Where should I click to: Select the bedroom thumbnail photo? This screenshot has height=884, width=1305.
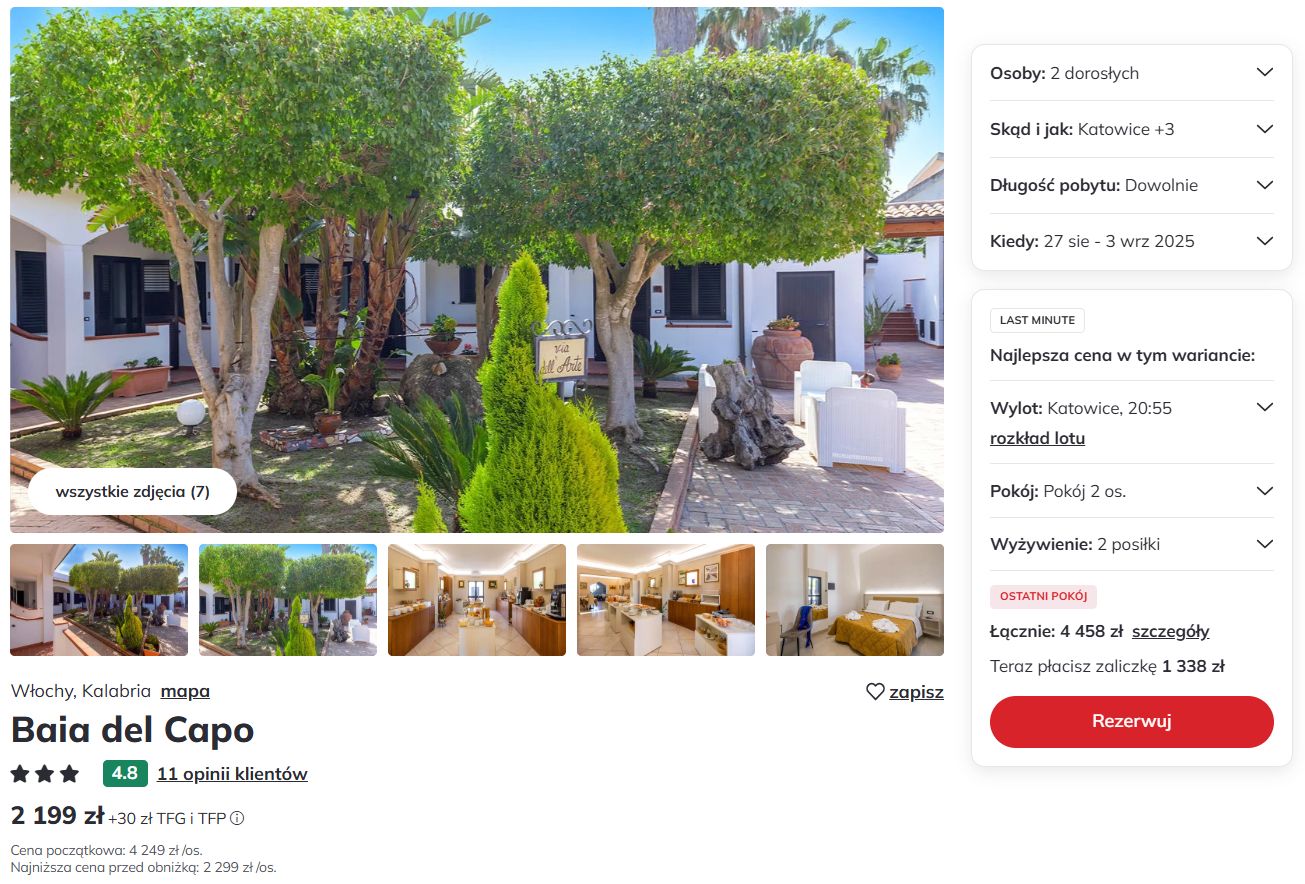(855, 600)
